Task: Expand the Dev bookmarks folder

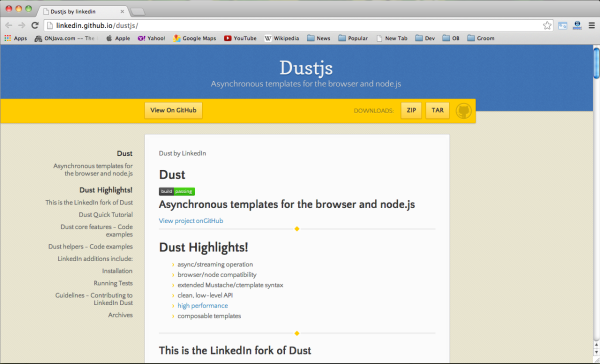Action: tap(425, 38)
